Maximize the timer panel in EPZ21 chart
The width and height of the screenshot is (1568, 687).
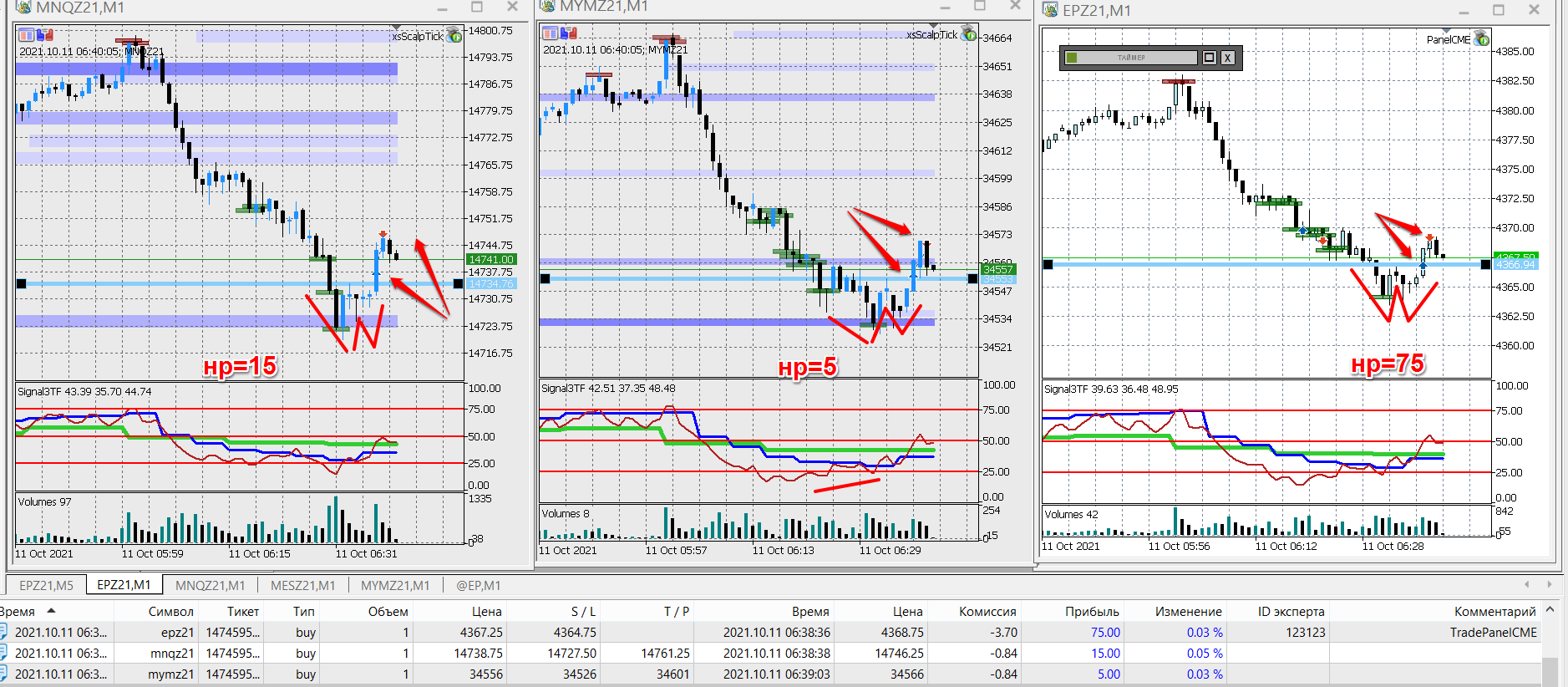pyautogui.click(x=1209, y=58)
